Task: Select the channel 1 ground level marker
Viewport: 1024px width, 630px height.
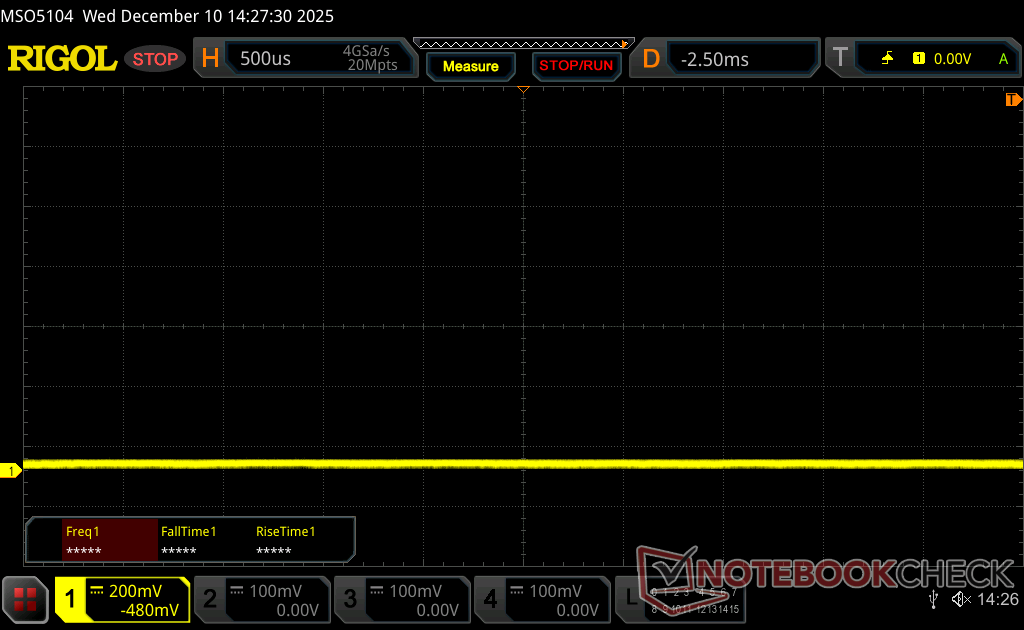Action: (x=11, y=470)
